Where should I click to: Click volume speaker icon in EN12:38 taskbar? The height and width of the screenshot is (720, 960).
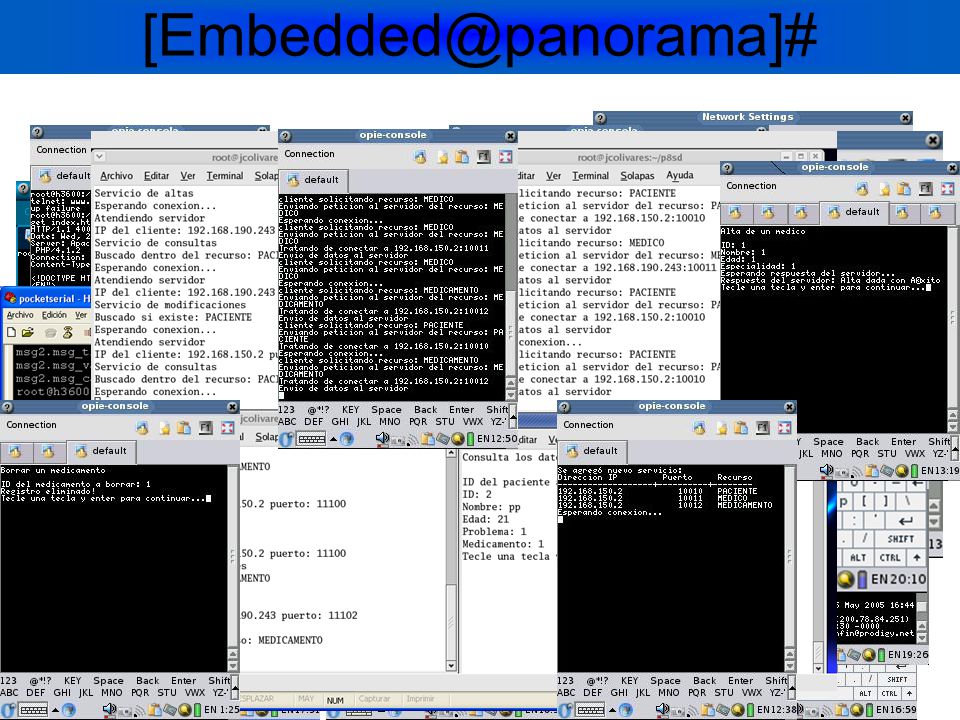pos(662,709)
